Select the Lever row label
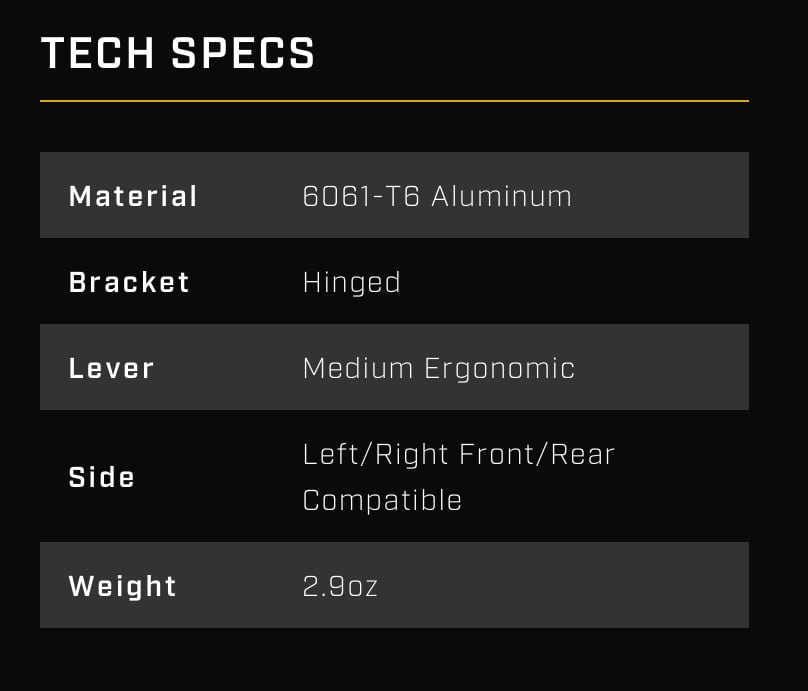This screenshot has width=808, height=691. (x=111, y=368)
